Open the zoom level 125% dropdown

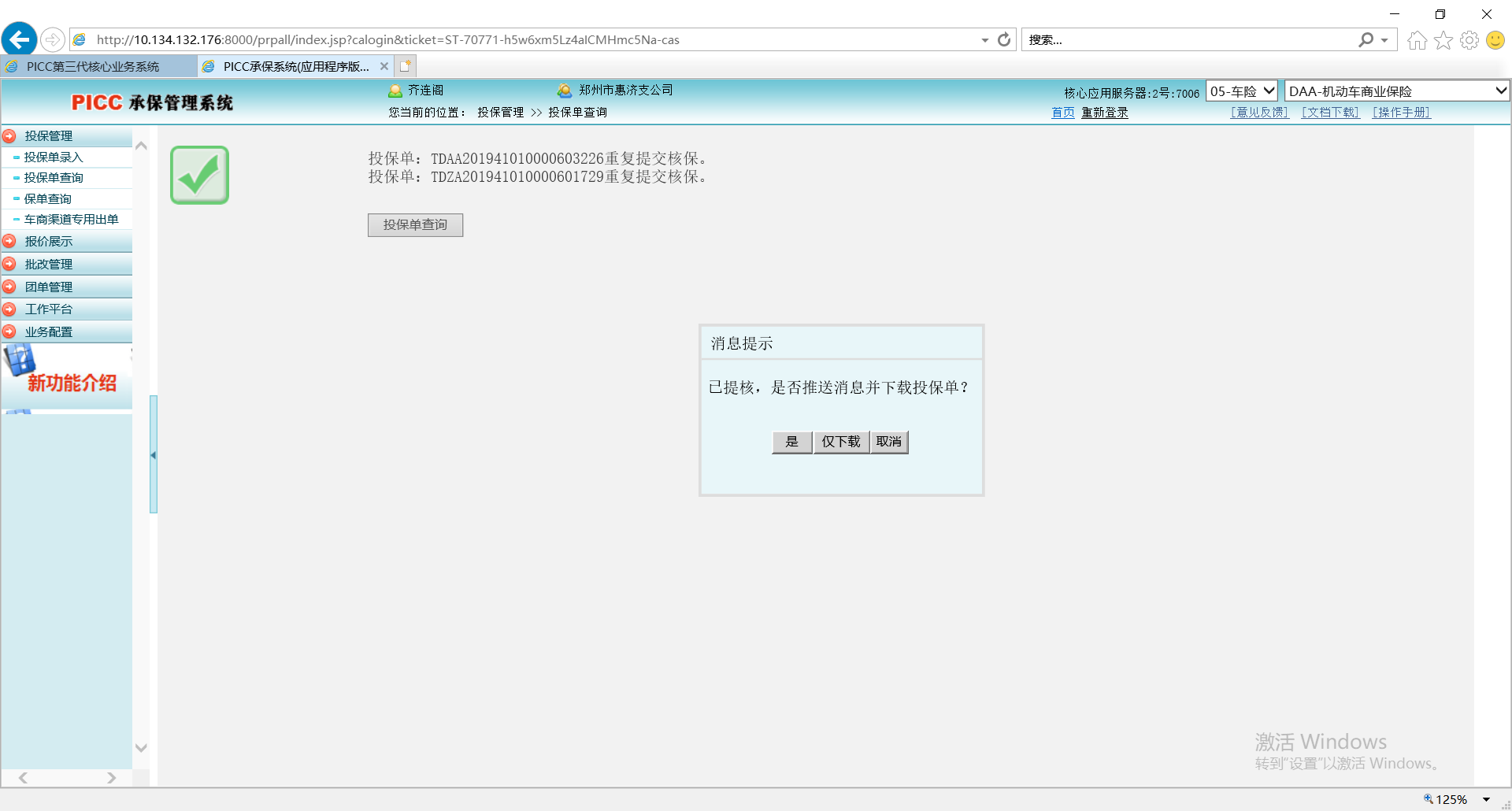[x=1485, y=799]
